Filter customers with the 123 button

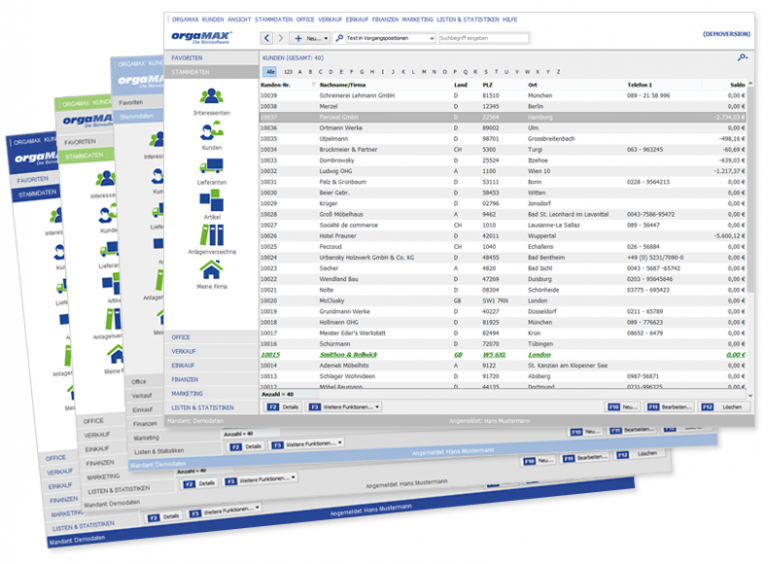tap(288, 72)
